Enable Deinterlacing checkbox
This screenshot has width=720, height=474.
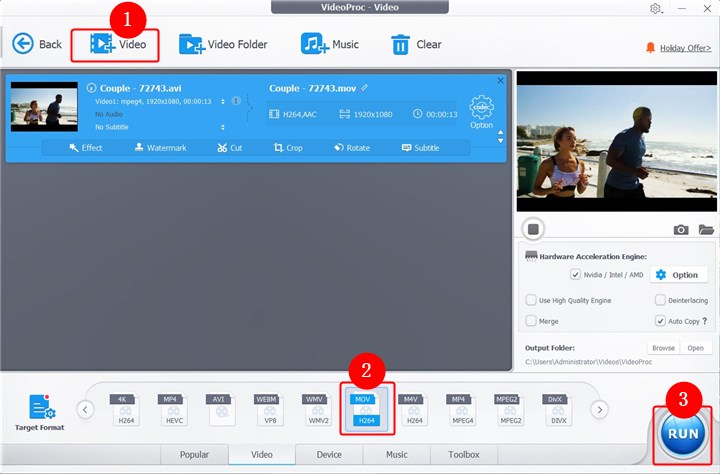pyautogui.click(x=660, y=300)
